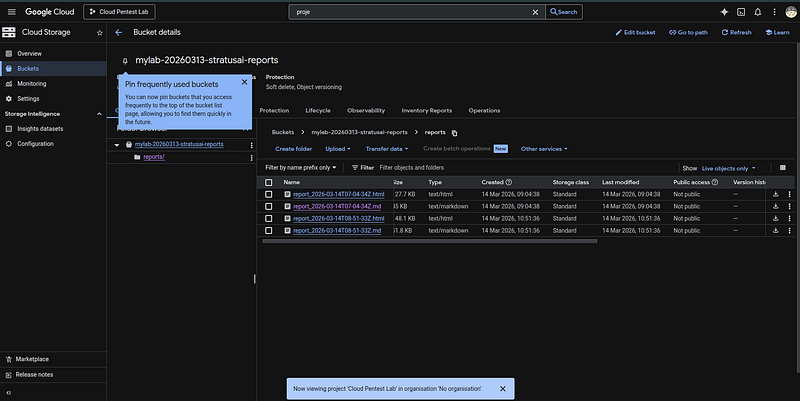800x401 pixels.
Task: Open the Inventory Reports tab
Action: [427, 110]
